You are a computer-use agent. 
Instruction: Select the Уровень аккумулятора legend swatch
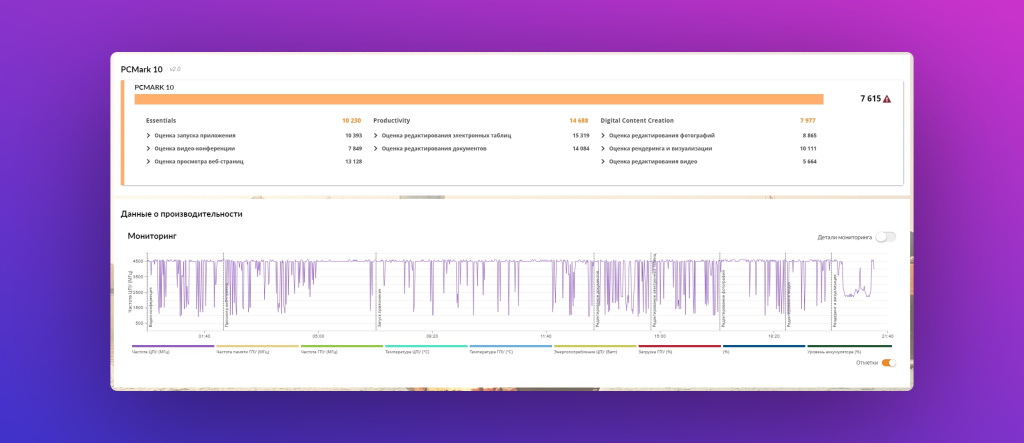point(848,347)
